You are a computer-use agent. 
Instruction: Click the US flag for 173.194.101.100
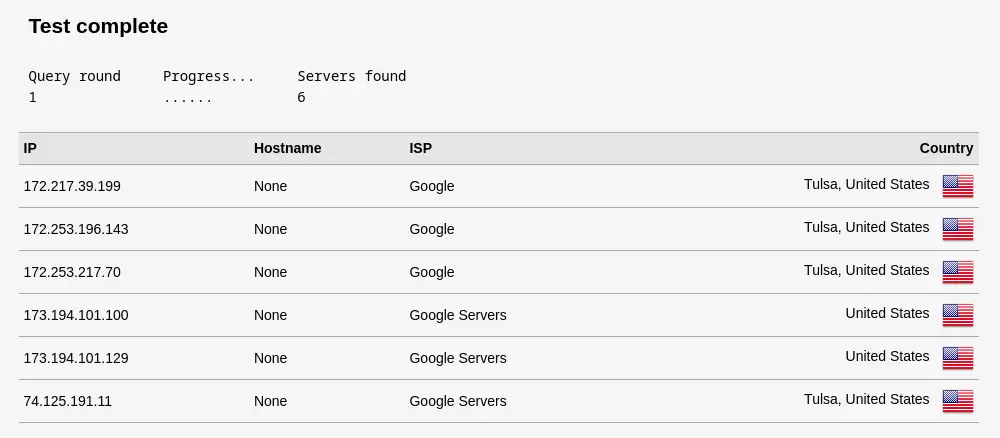957,315
